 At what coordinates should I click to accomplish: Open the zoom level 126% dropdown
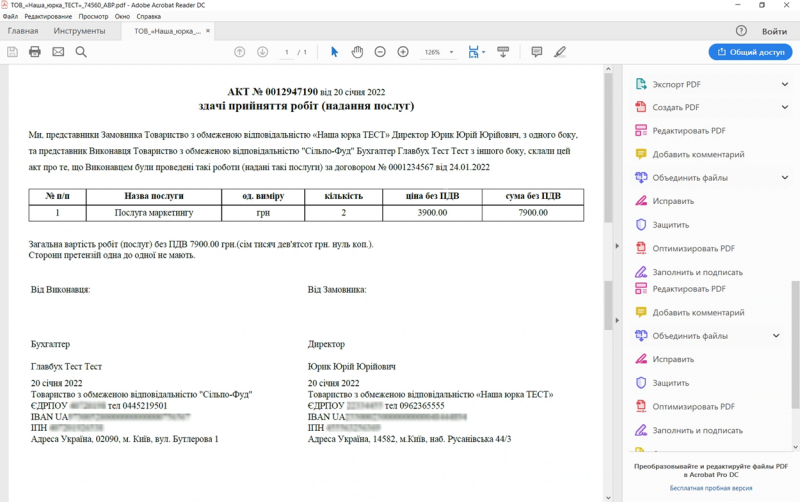pyautogui.click(x=438, y=52)
